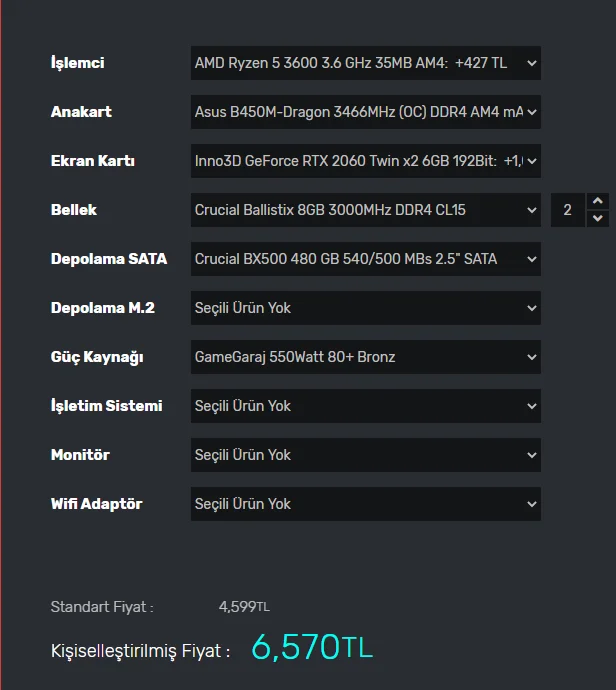The width and height of the screenshot is (616, 690).
Task: Click the Standart Fiyat label
Action: click(x=102, y=607)
